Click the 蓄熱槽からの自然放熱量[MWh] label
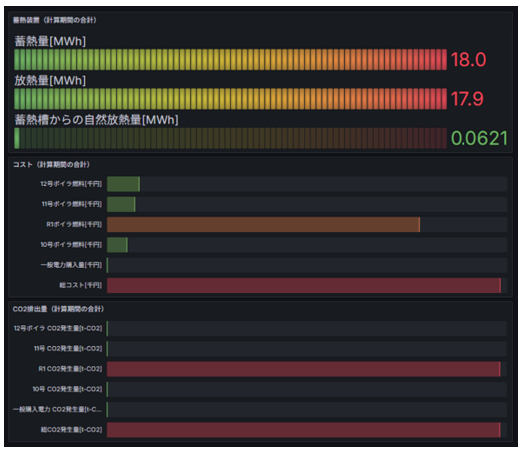 click(97, 120)
